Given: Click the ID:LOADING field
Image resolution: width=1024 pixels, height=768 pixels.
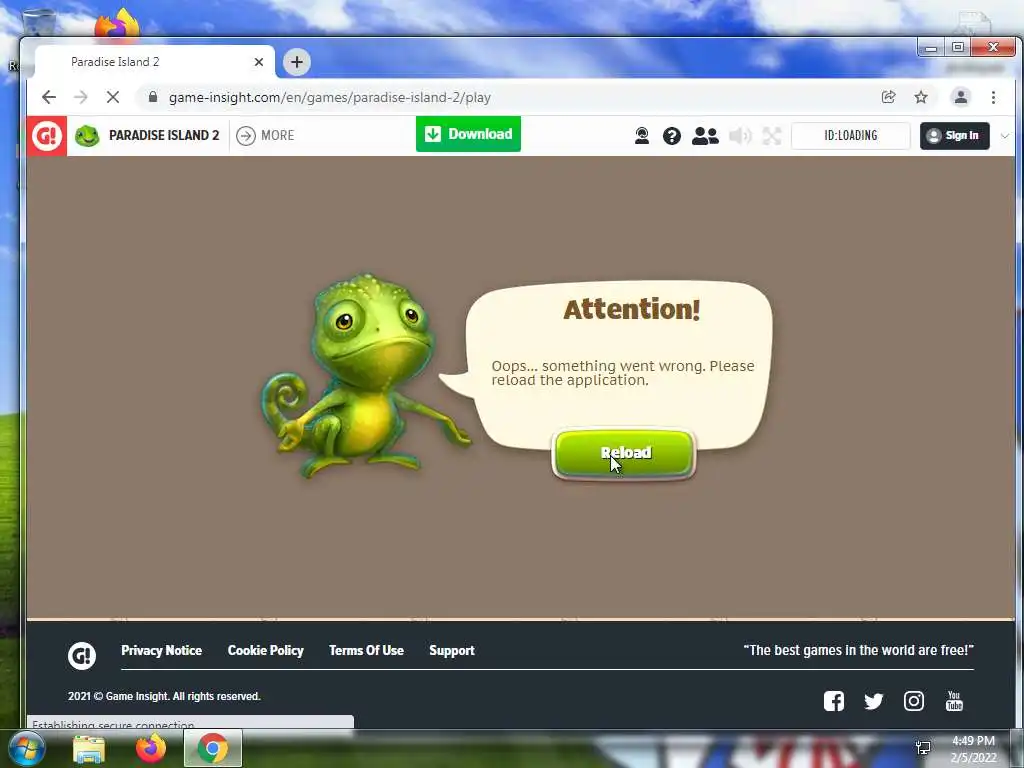Looking at the screenshot, I should (850, 136).
